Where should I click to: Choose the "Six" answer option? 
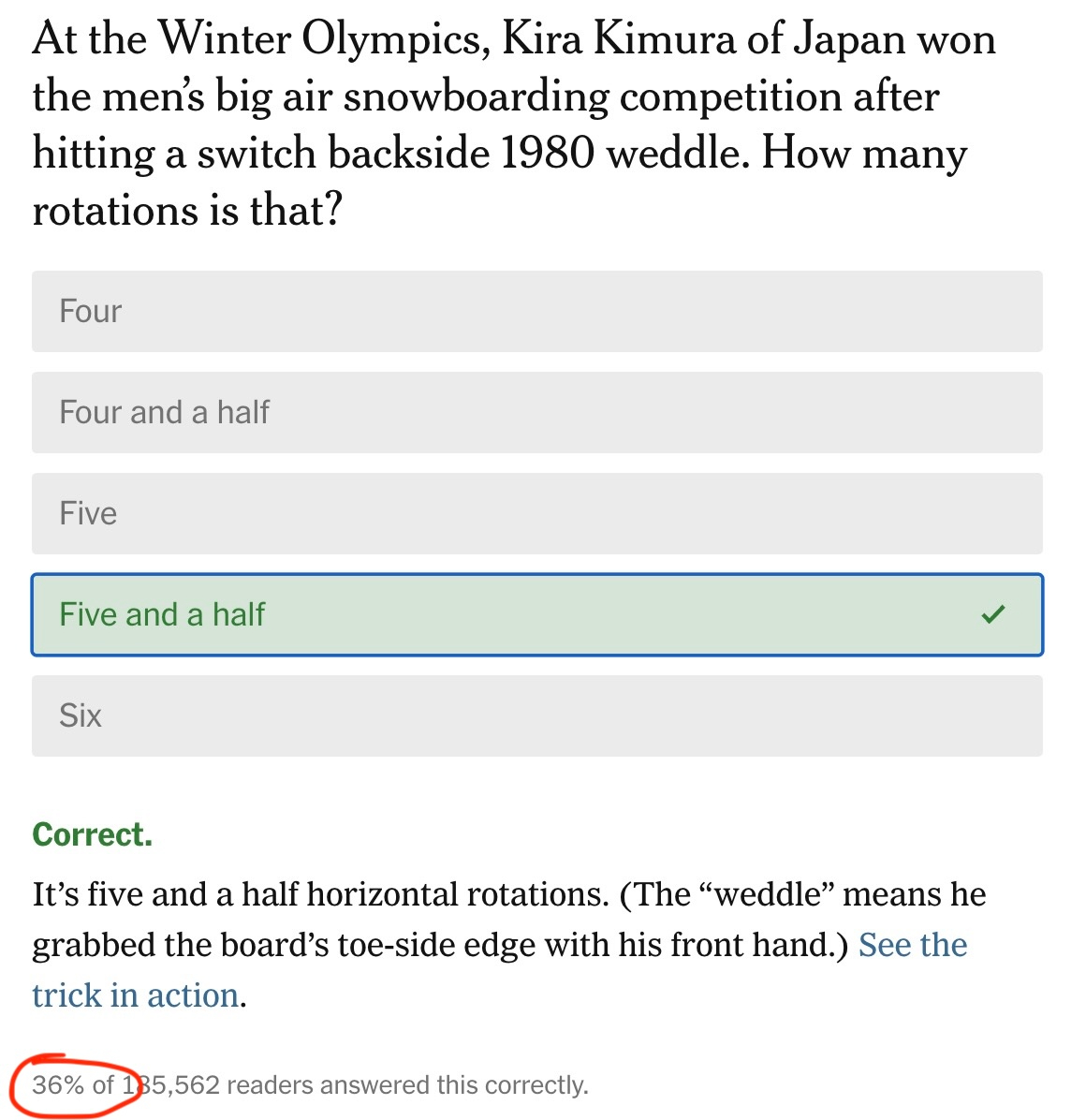[x=536, y=716]
